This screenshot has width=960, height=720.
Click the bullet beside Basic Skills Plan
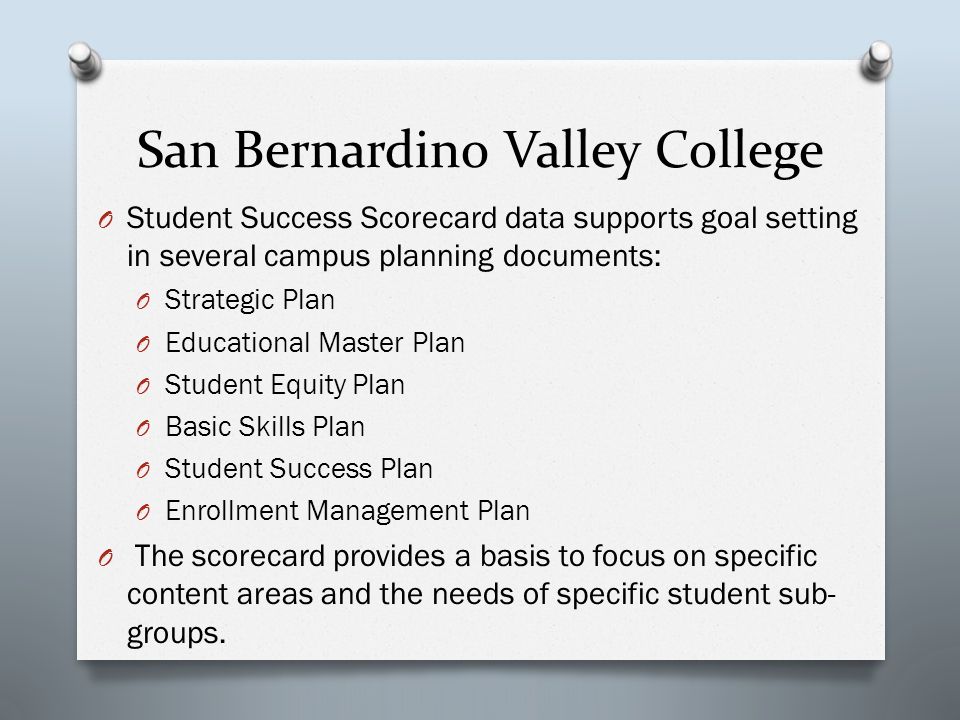click(x=143, y=429)
